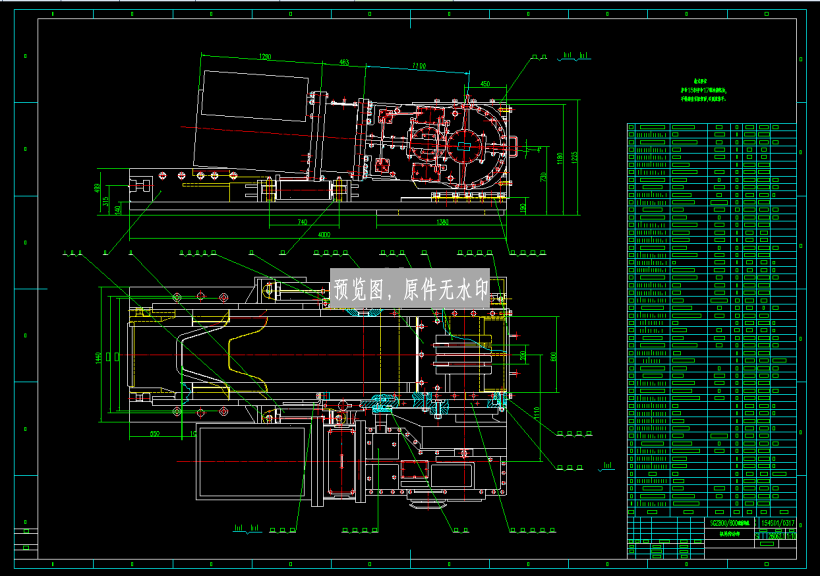
Task: Pick the 1180 vertical dimension text
Action: click(x=560, y=159)
